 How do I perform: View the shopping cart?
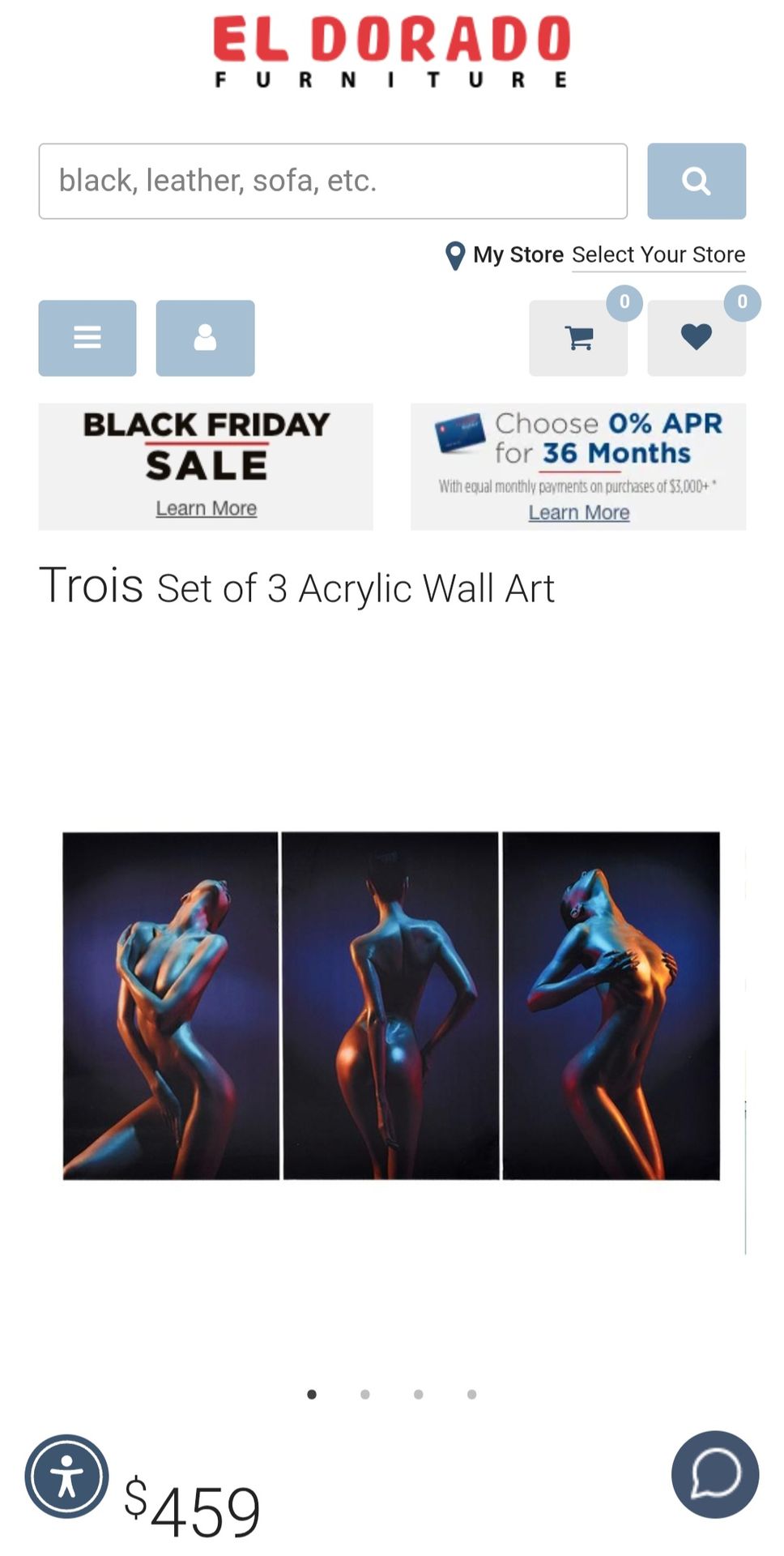click(578, 338)
